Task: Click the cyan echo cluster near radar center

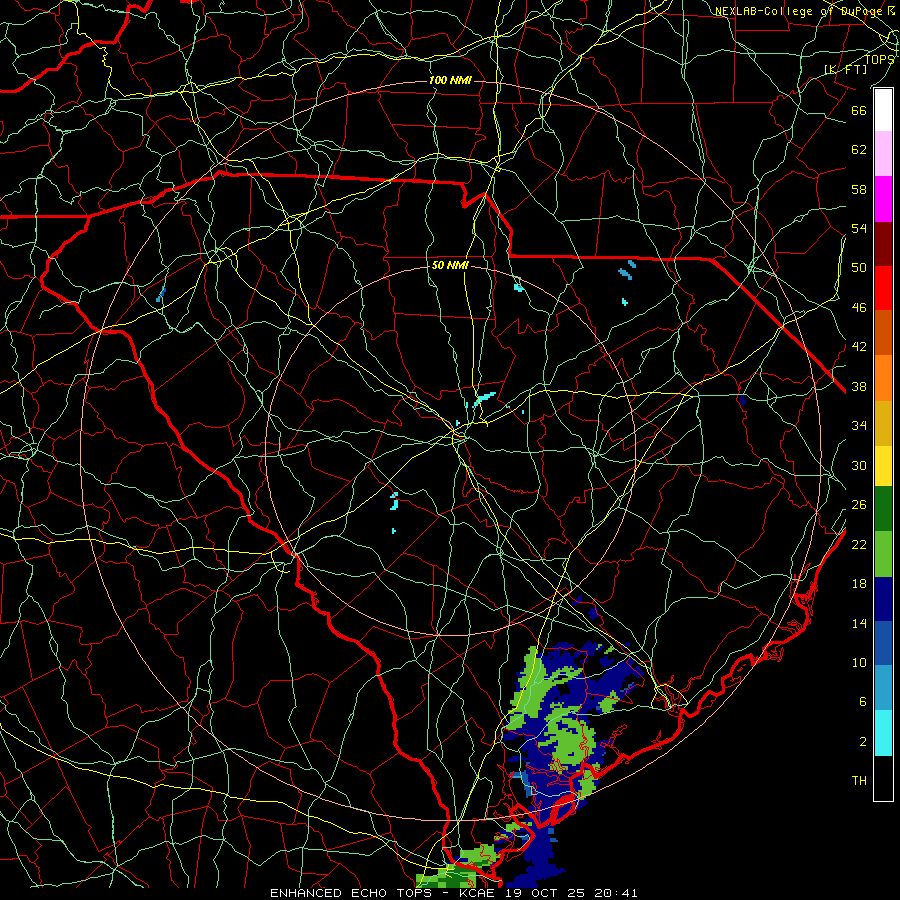Action: pyautogui.click(x=483, y=398)
